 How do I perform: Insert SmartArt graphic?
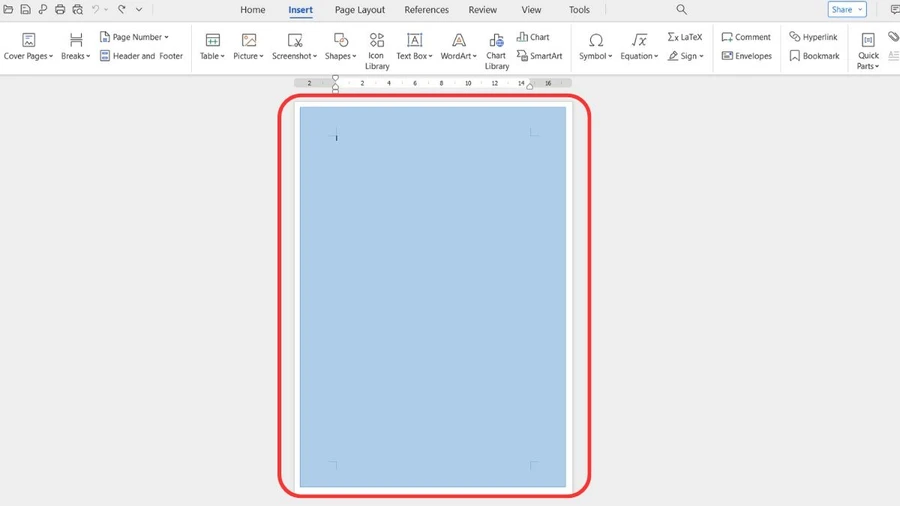pyautogui.click(x=539, y=56)
